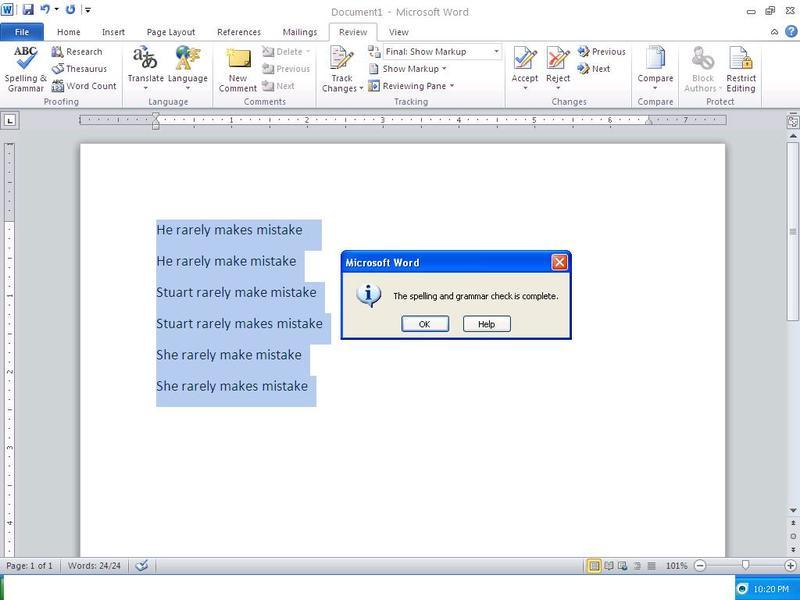Open Microsoft Word Help
This screenshot has width=800, height=600.
pyautogui.click(x=791, y=32)
